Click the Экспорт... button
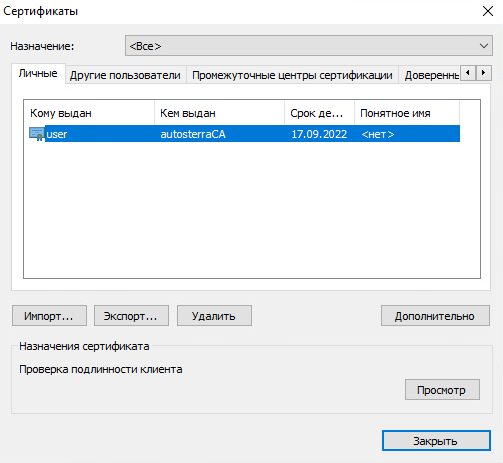Image resolution: width=503 pixels, height=463 pixels. (x=131, y=316)
